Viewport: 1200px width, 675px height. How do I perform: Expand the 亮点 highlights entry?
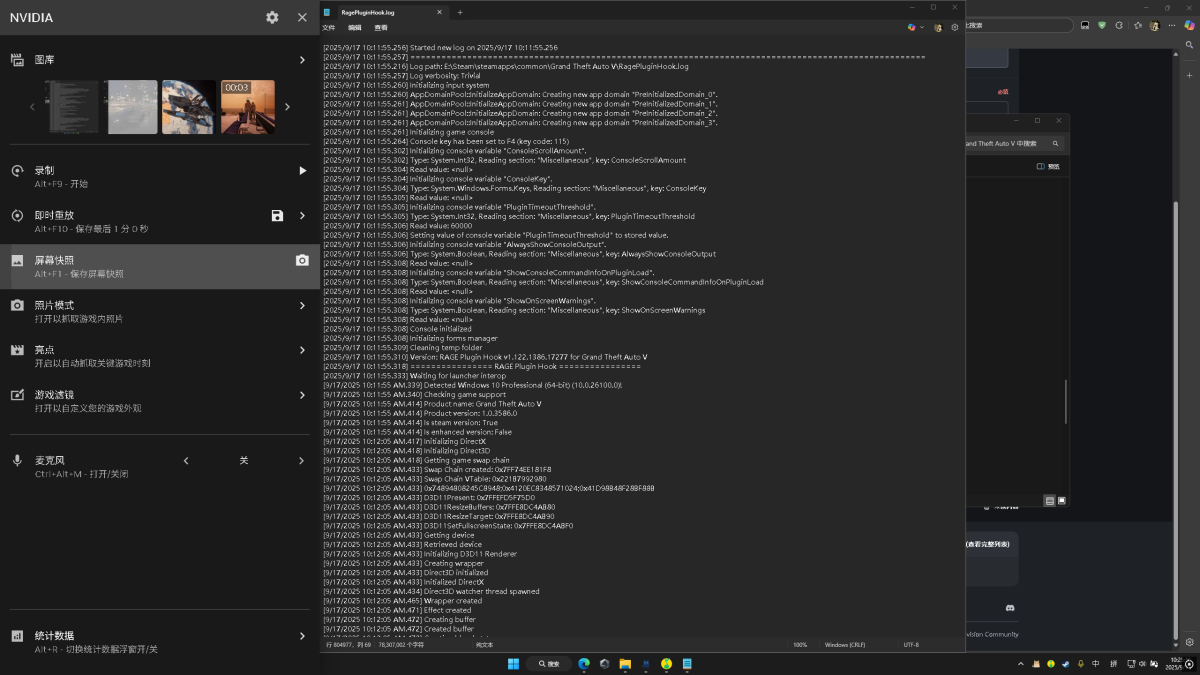[x=302, y=350]
